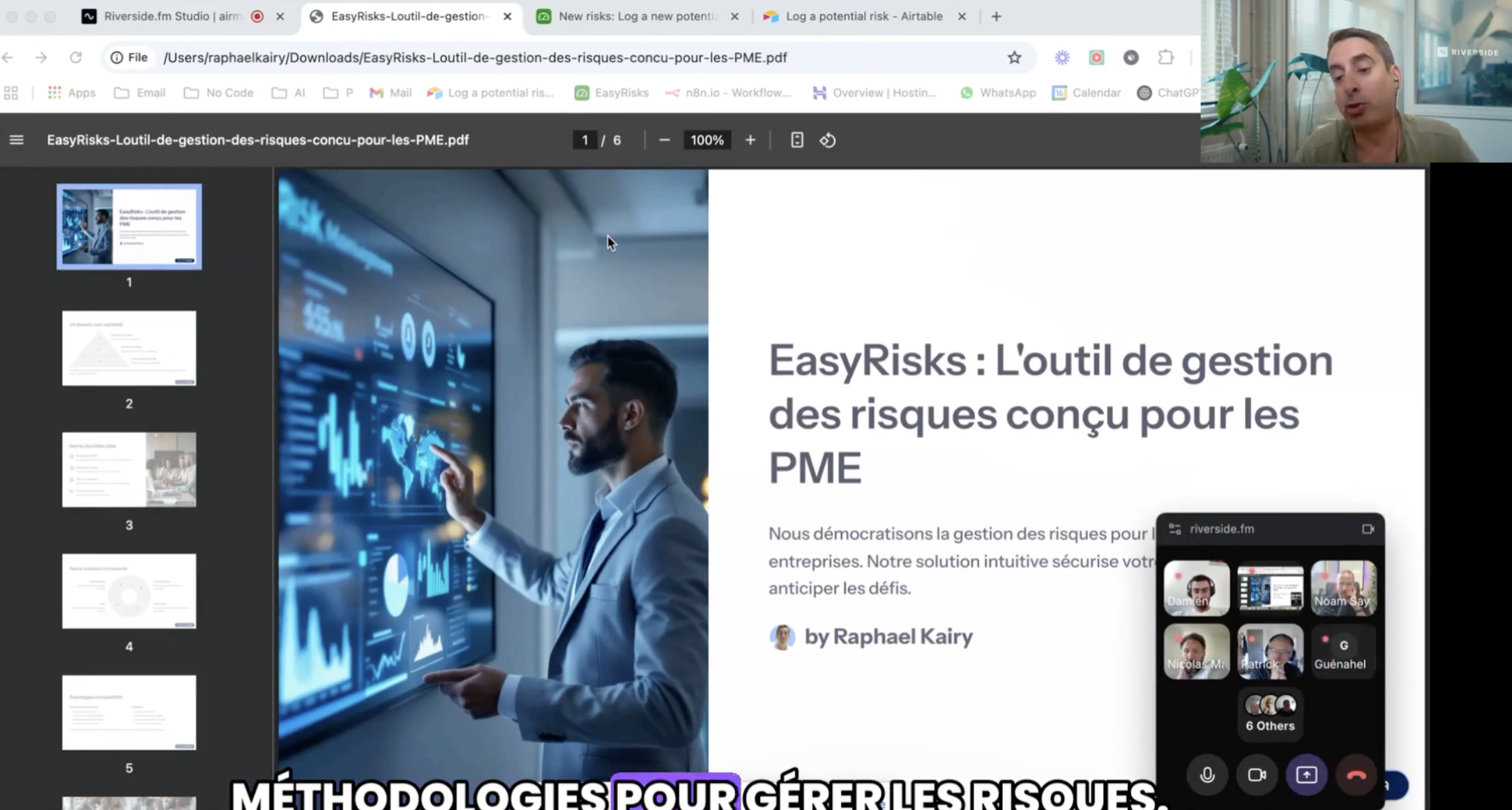The height and width of the screenshot is (810, 1512).
Task: Click the page number input field
Action: click(584, 140)
